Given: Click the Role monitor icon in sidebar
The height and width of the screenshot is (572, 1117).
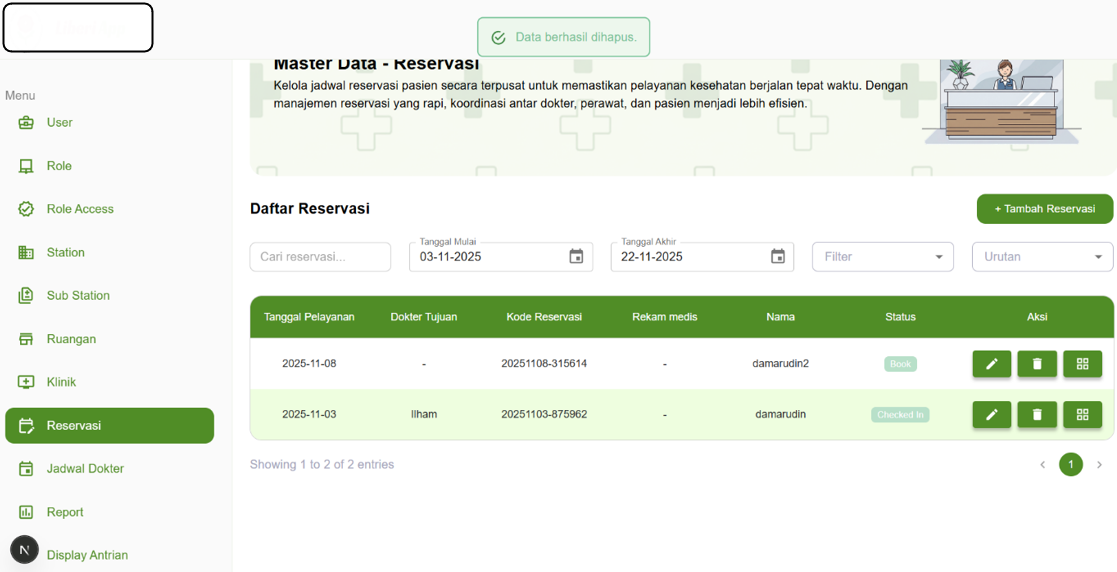Looking at the screenshot, I should click(x=26, y=166).
